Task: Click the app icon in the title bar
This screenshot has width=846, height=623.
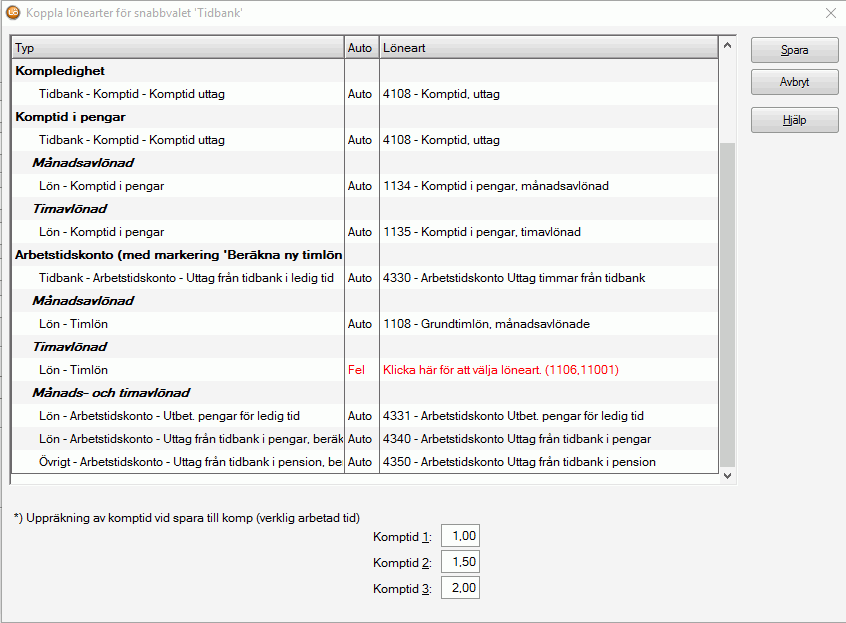Action: [12, 12]
